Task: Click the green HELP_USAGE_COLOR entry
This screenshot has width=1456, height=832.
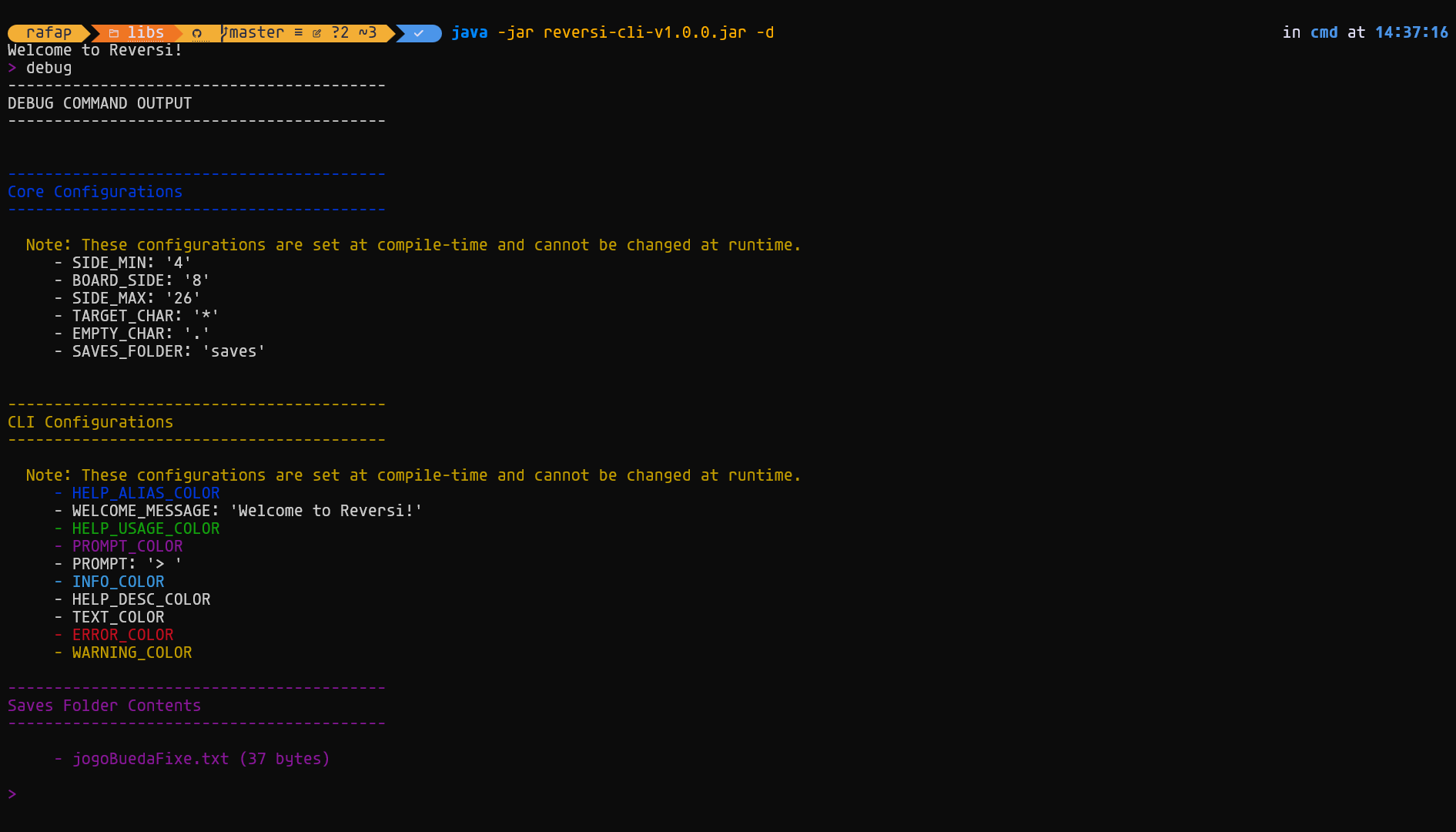Action: pos(146,528)
